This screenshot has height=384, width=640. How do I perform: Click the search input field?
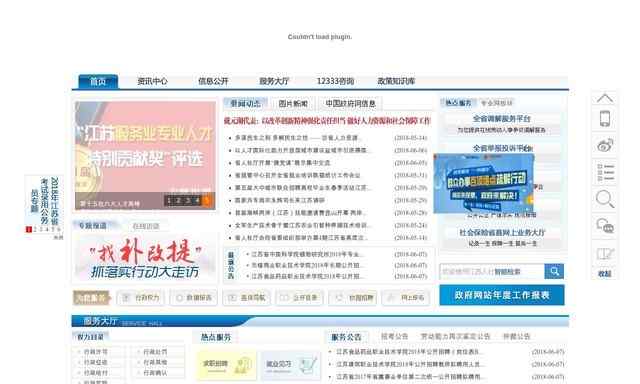tap(492, 271)
